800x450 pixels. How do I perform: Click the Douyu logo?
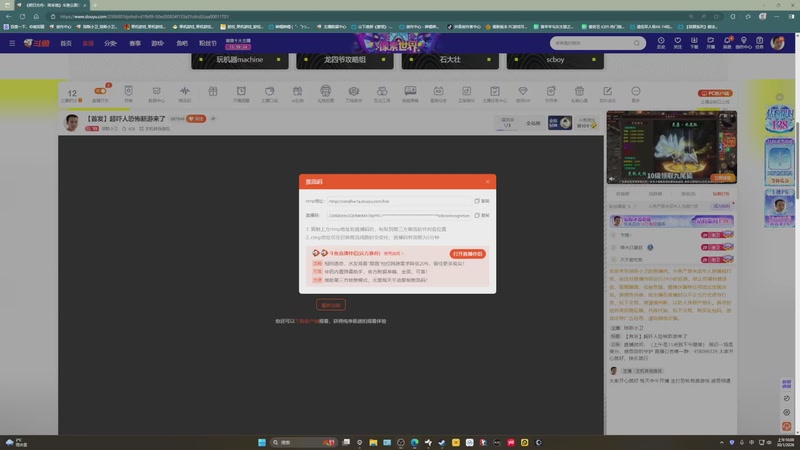(37, 43)
